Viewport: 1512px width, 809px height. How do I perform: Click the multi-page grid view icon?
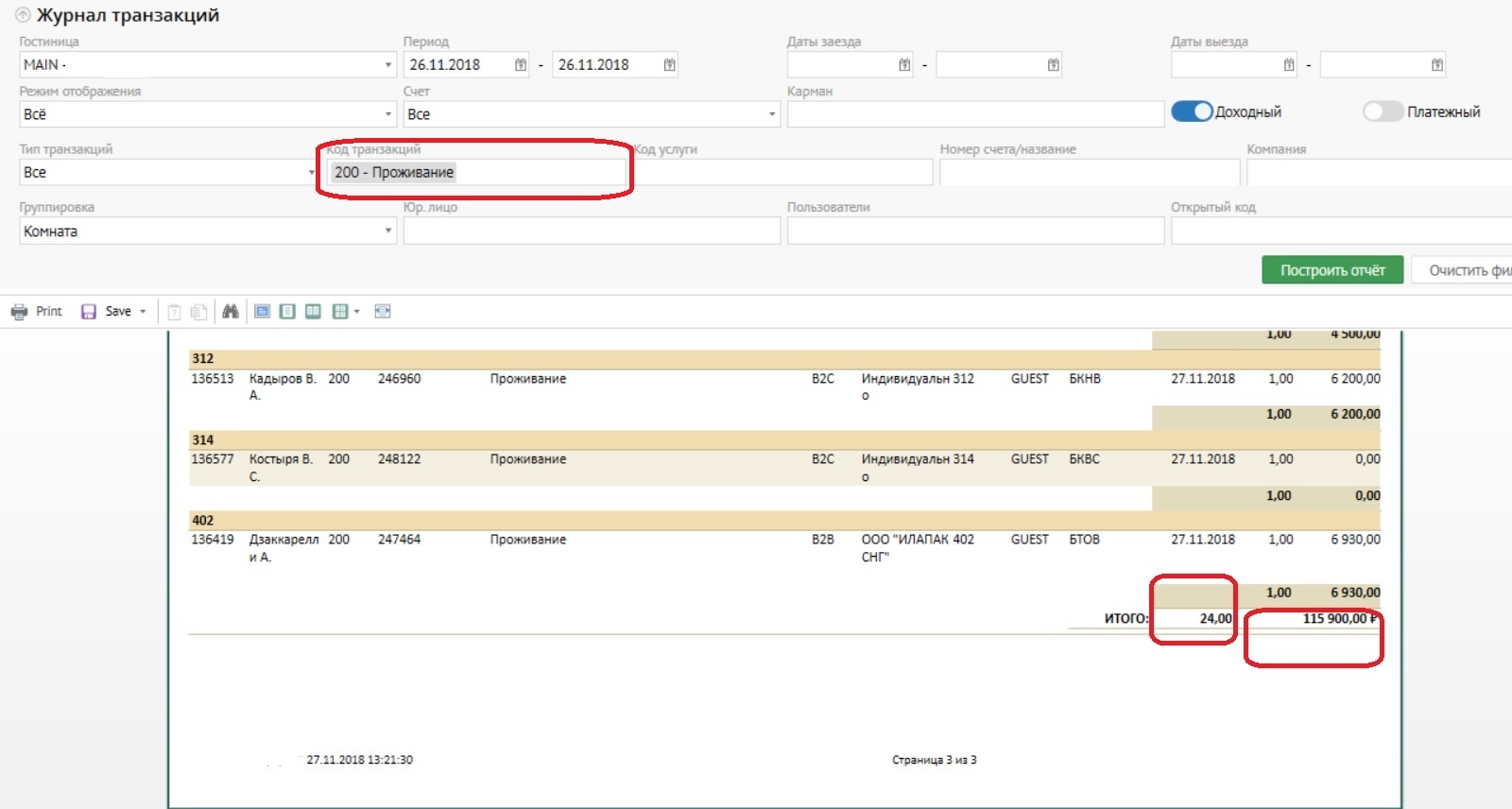[340, 312]
